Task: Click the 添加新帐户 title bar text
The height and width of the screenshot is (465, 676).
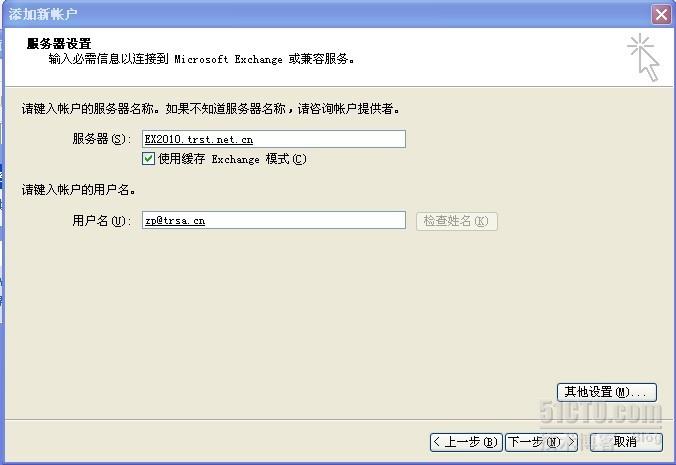Action: click(43, 14)
